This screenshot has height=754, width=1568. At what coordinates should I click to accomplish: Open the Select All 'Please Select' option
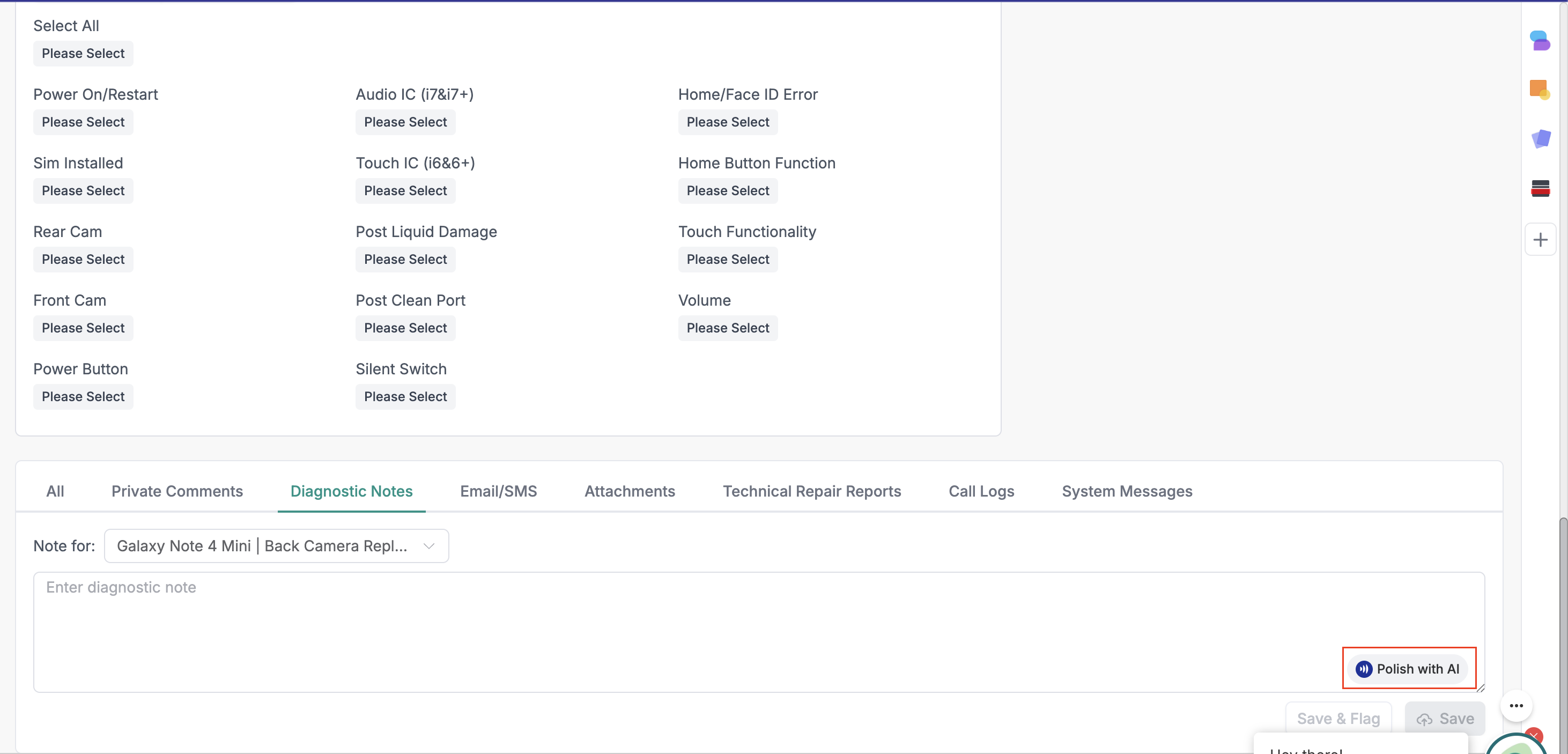83,54
